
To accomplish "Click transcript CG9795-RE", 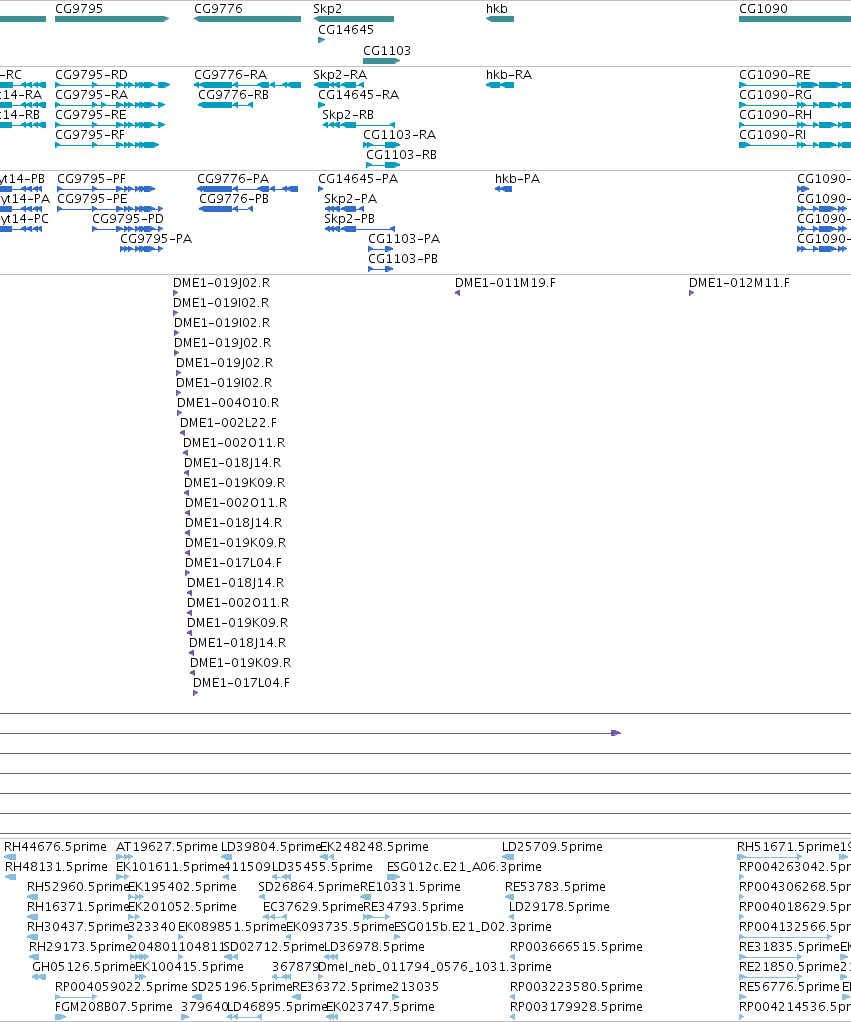I will coord(91,115).
